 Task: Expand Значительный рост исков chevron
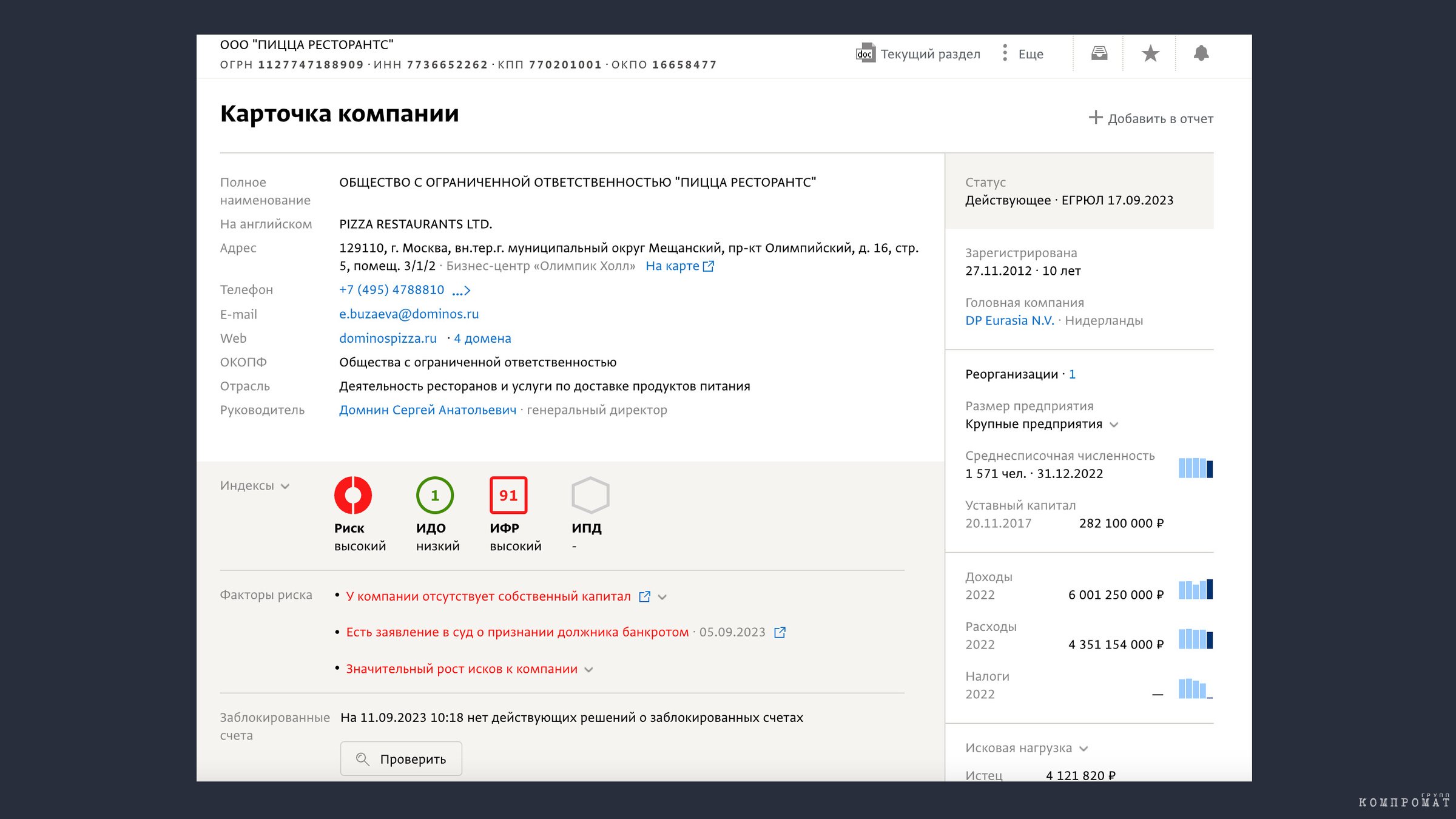588,670
